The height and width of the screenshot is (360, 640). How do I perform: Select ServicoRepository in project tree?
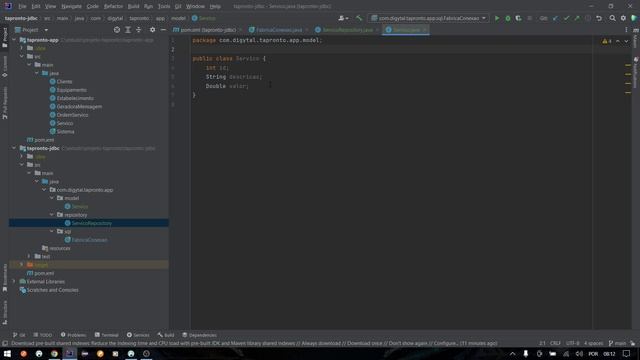tap(91, 223)
